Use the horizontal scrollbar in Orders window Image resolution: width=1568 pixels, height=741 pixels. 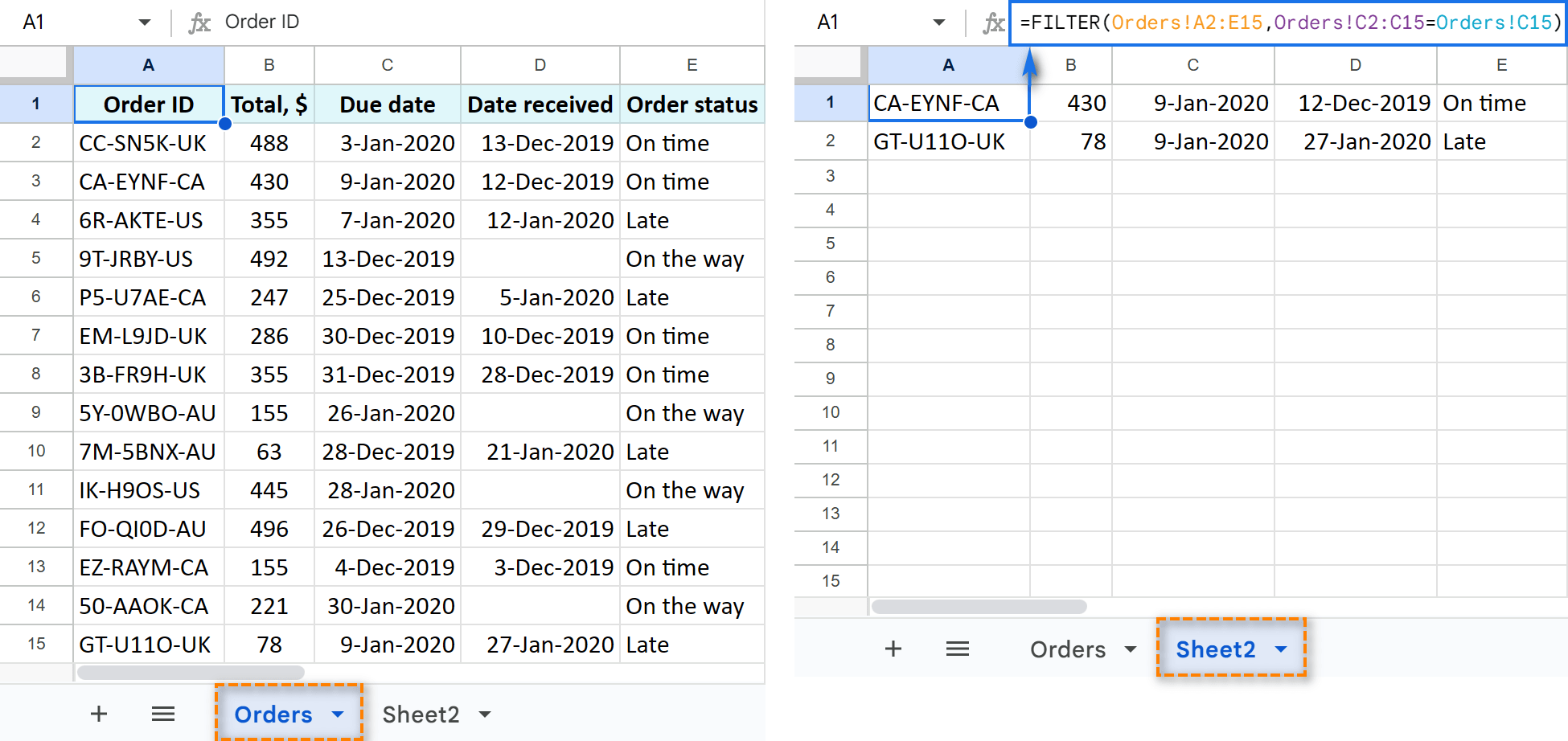click(x=191, y=672)
